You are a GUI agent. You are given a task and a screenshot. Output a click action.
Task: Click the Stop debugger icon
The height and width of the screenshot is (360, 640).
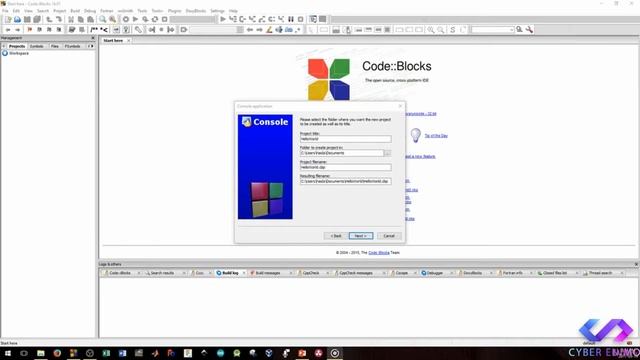point(301,19)
